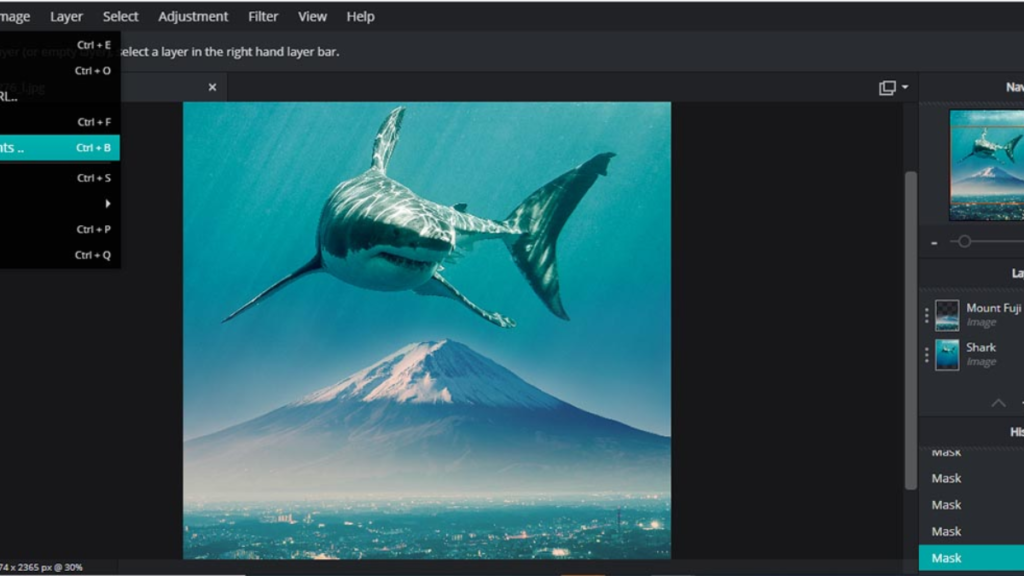
Task: Open the Adjustment menu
Action: pos(192,16)
